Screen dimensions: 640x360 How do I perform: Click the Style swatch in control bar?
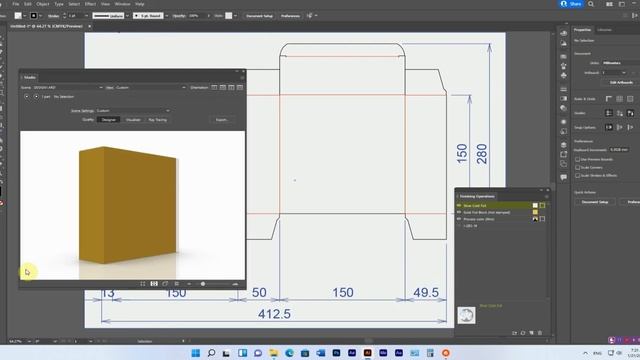tap(229, 16)
